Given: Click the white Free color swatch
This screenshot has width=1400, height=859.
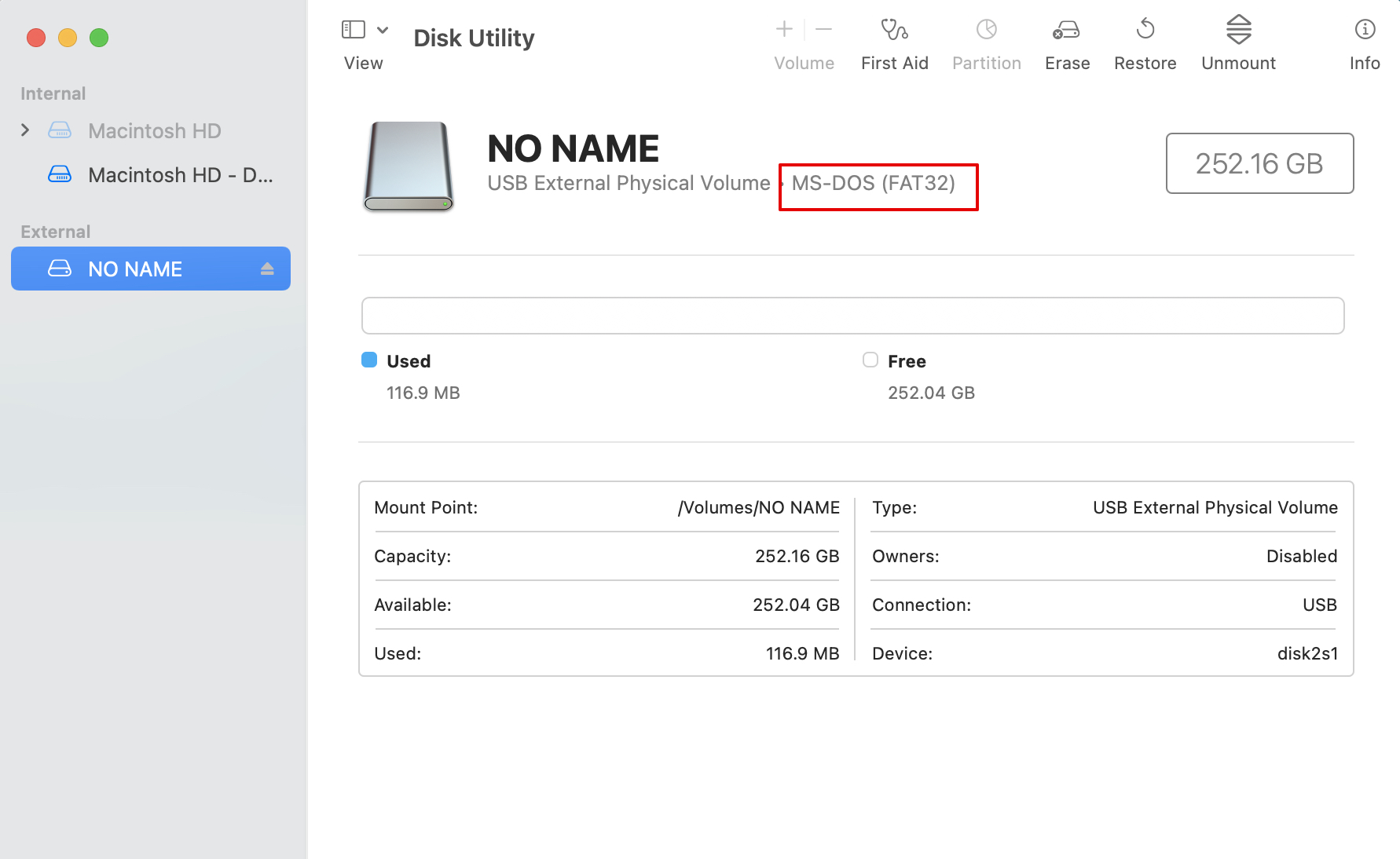Looking at the screenshot, I should [x=870, y=360].
